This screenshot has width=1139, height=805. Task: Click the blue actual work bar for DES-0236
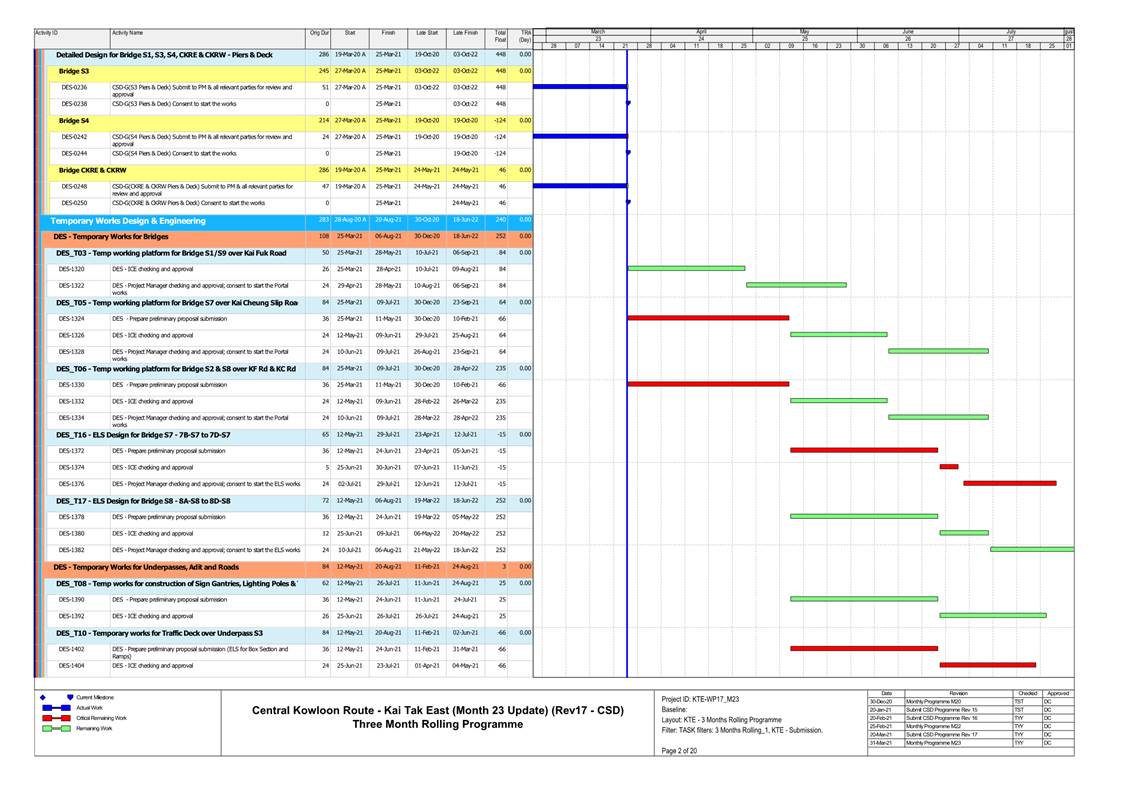[x=580, y=87]
